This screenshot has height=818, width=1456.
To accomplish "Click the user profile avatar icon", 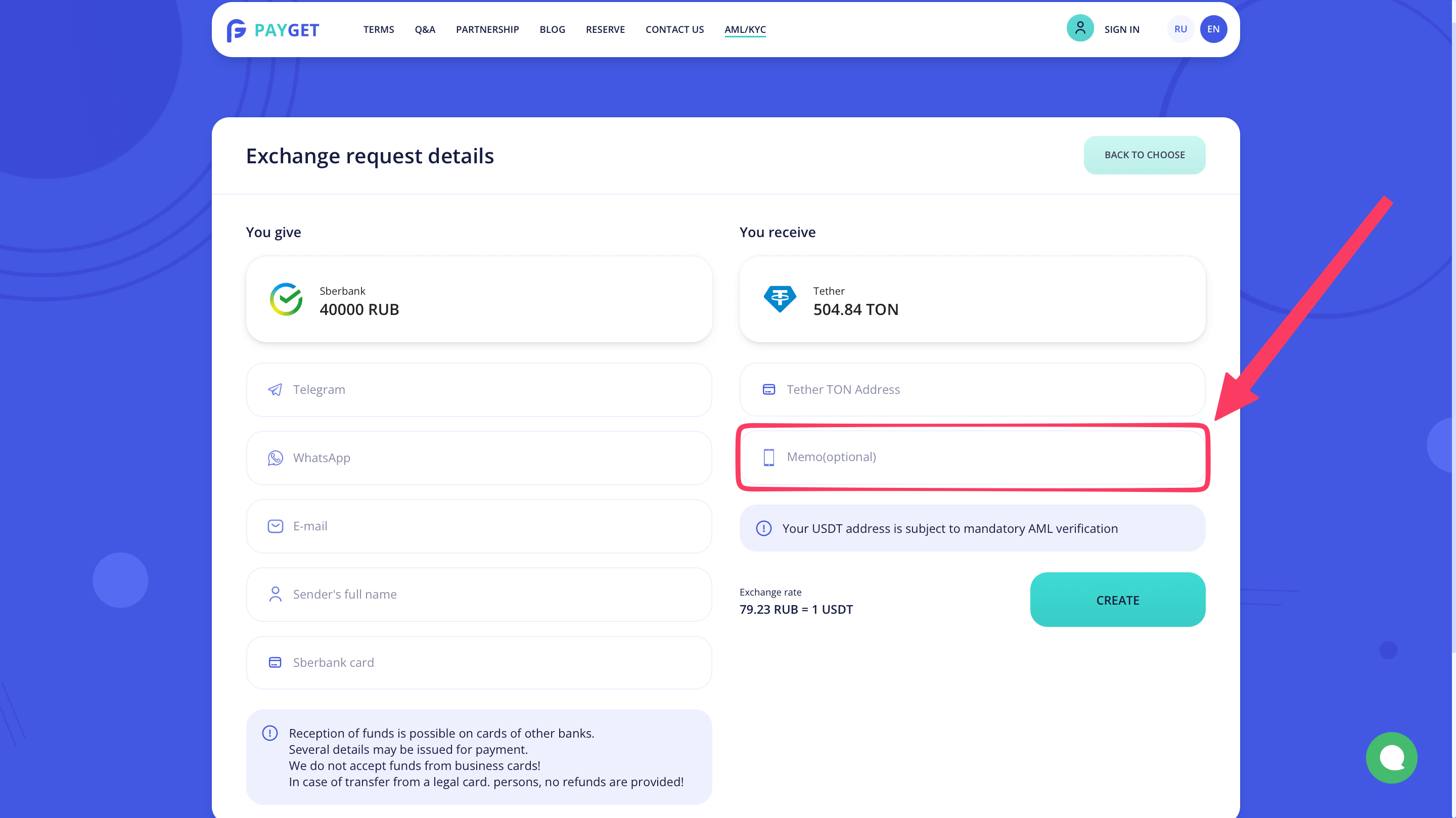I will [x=1079, y=28].
